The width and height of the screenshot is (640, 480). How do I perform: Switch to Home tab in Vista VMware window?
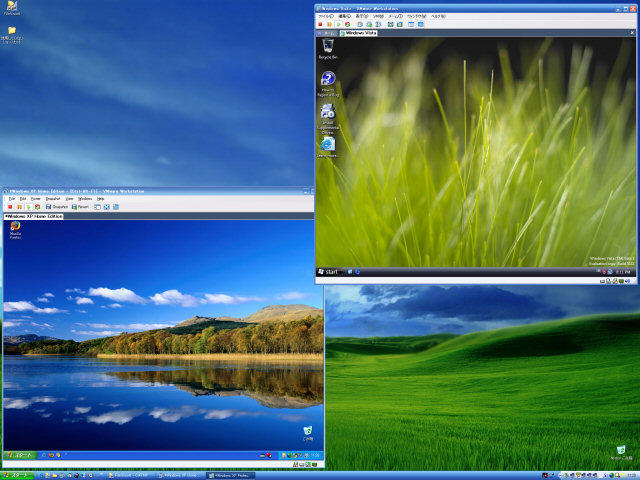click(x=327, y=33)
